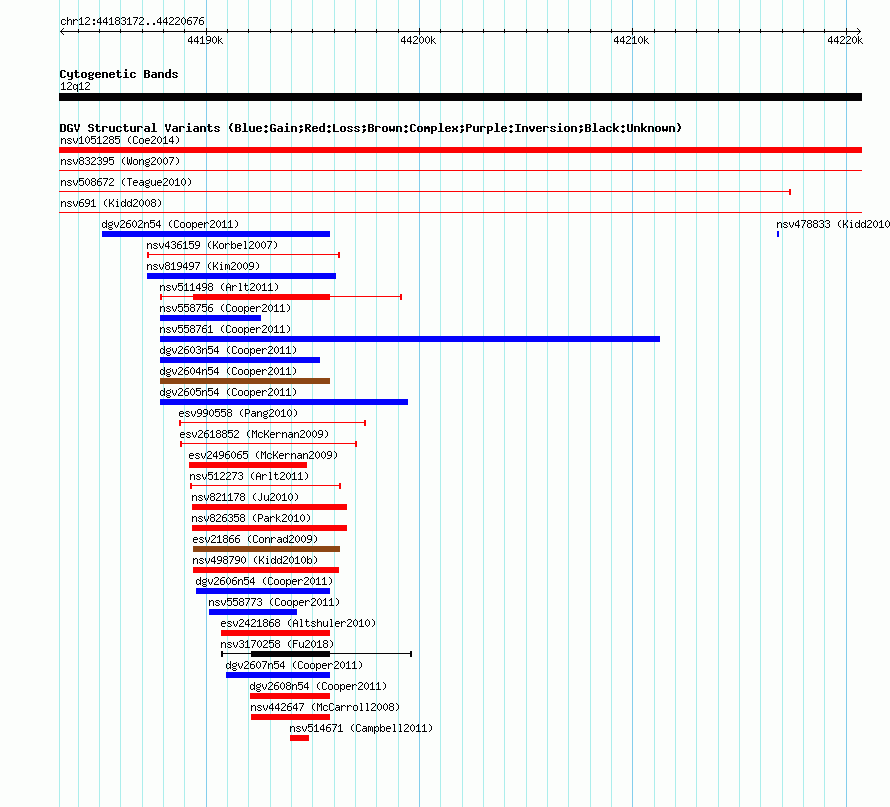Click the 44210k ruler label

click(x=631, y=40)
